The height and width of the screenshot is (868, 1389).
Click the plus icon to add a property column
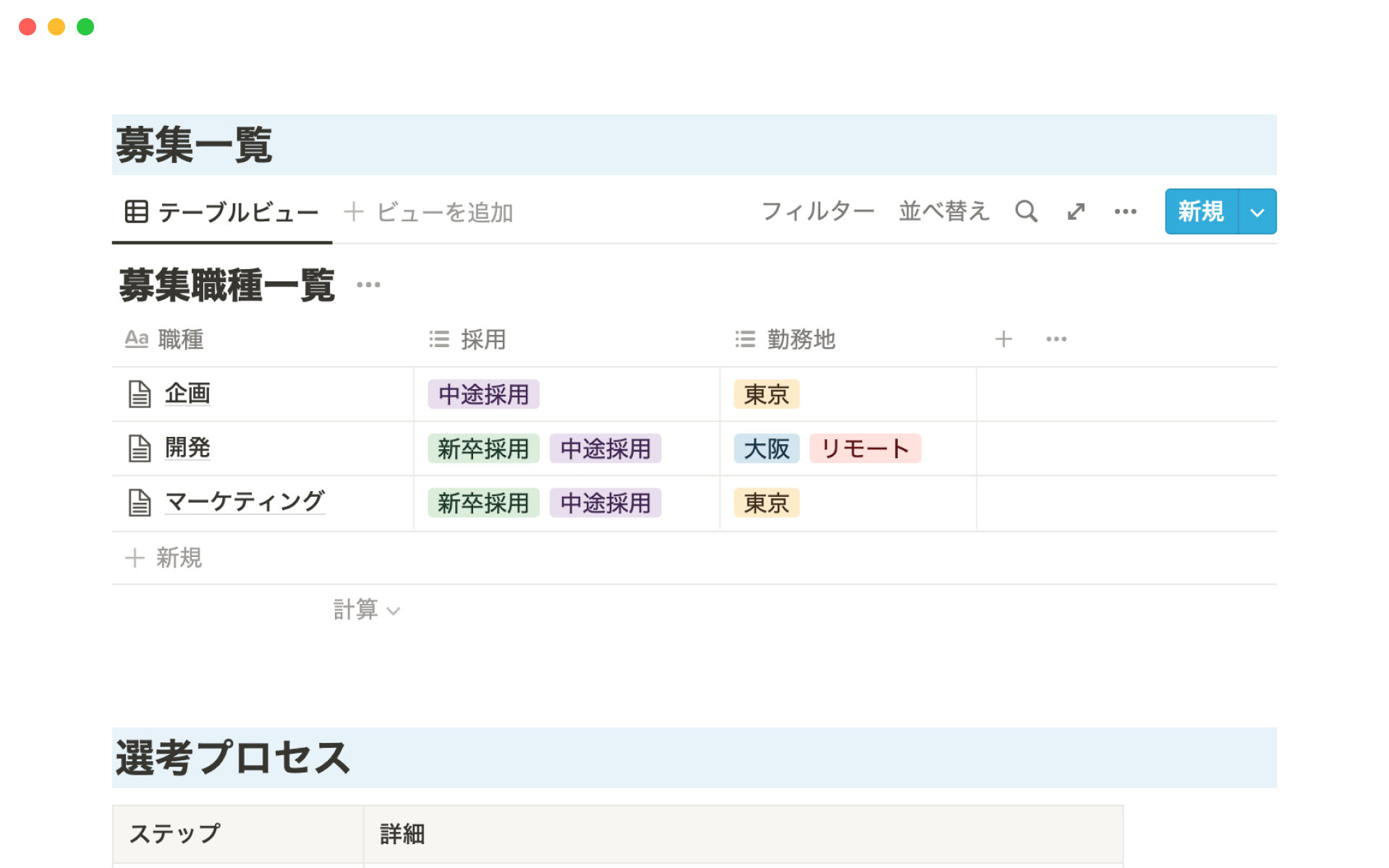point(1003,339)
